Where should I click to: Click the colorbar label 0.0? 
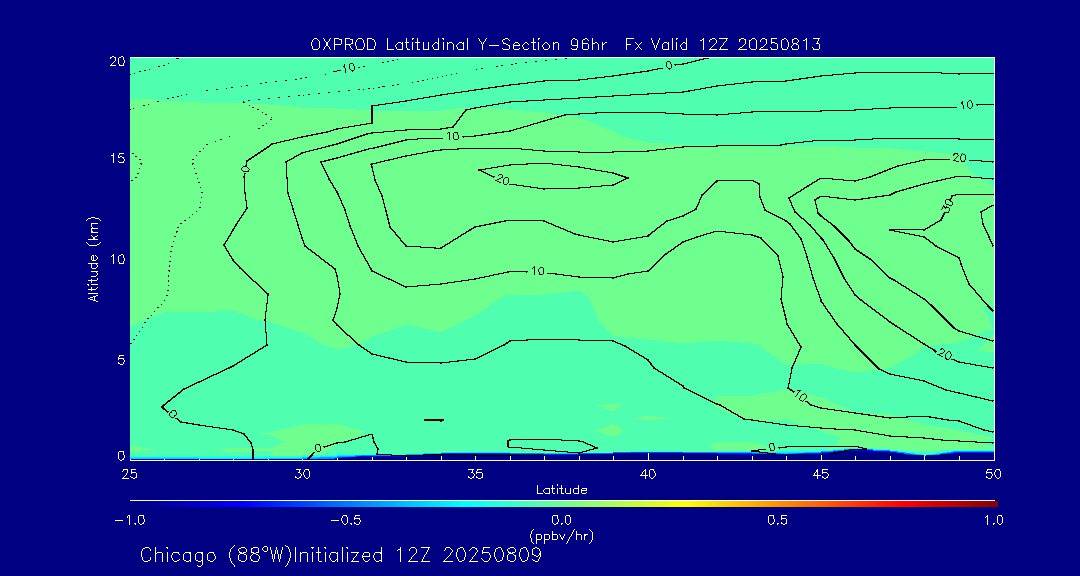[x=561, y=520]
